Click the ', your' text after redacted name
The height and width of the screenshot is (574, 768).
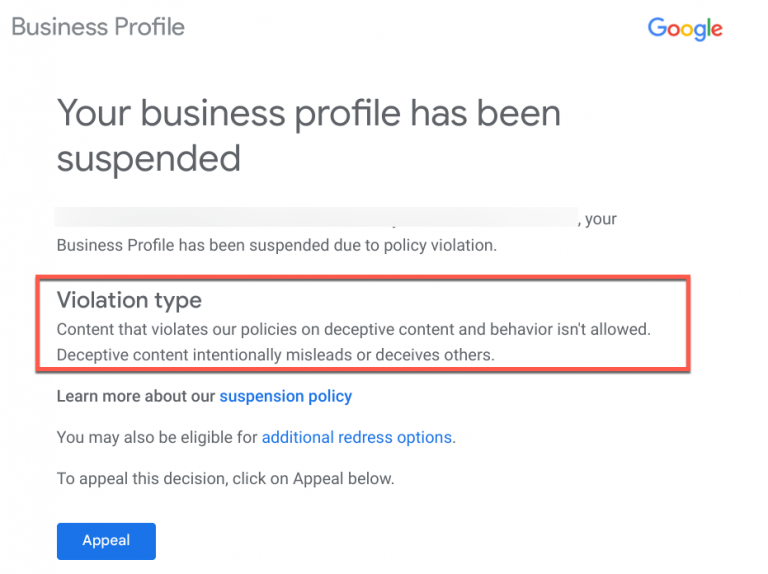601,219
